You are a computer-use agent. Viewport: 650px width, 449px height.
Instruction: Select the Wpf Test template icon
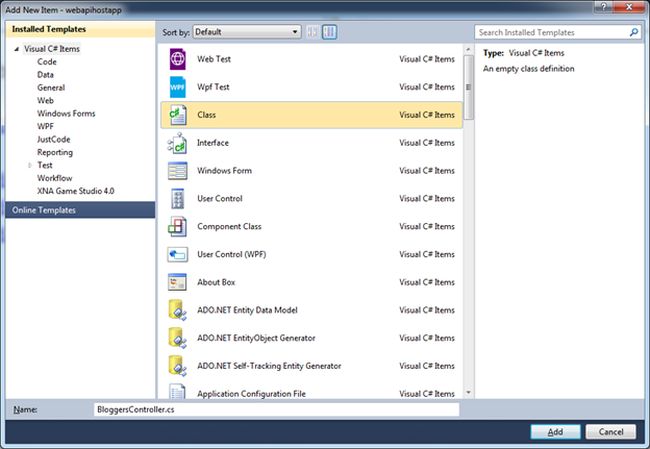click(178, 87)
